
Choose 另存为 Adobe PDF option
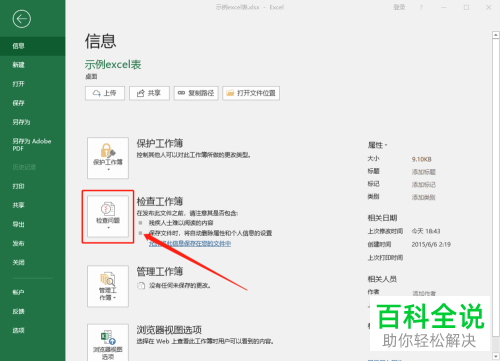pos(32,145)
